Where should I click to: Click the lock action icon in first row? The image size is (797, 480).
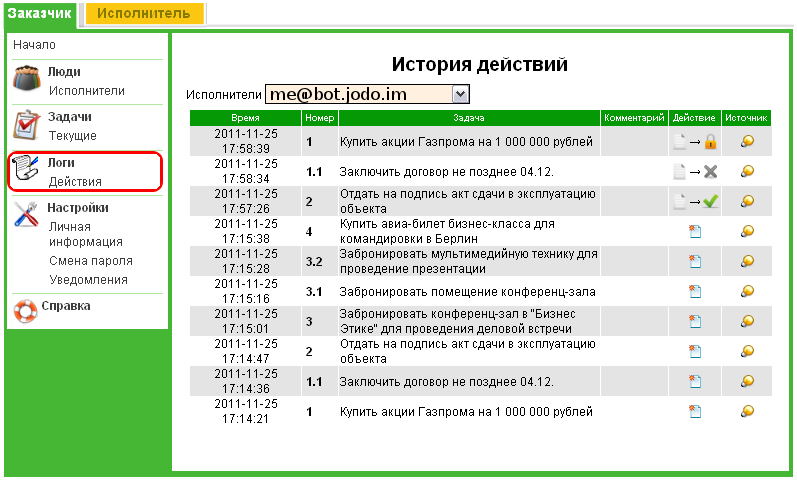point(711,142)
